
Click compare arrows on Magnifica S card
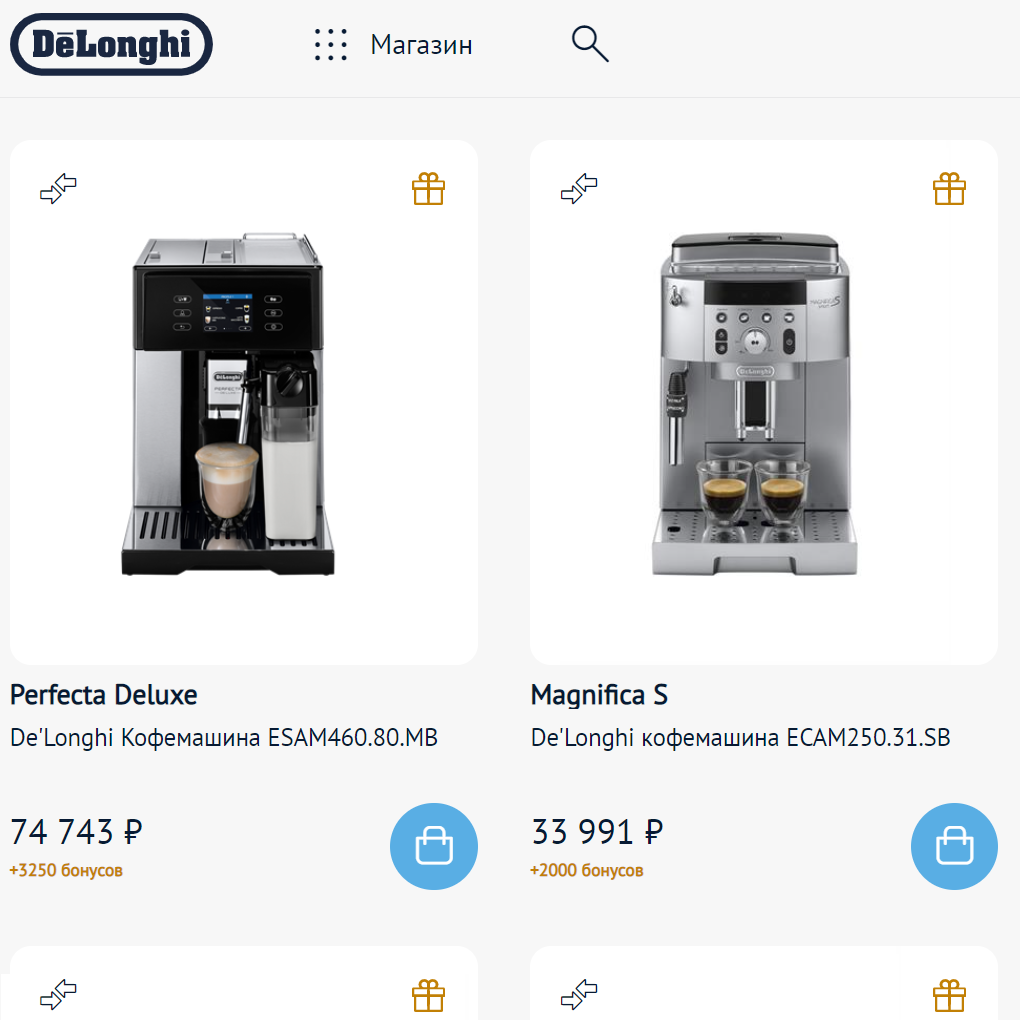tap(579, 189)
